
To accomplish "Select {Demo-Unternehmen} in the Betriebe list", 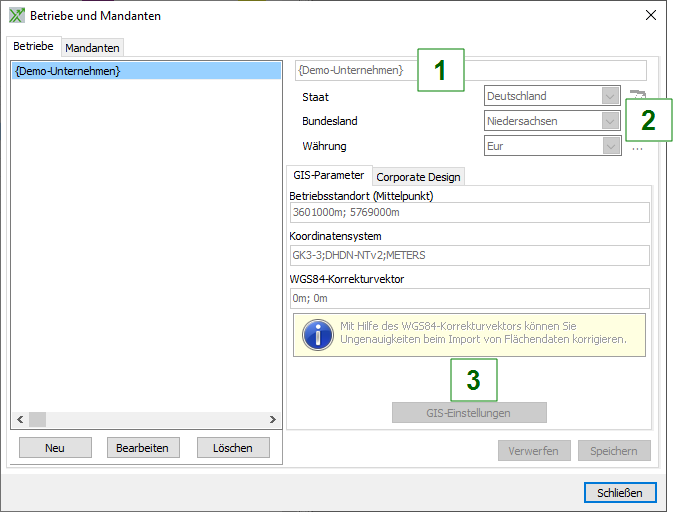I will click(x=68, y=71).
